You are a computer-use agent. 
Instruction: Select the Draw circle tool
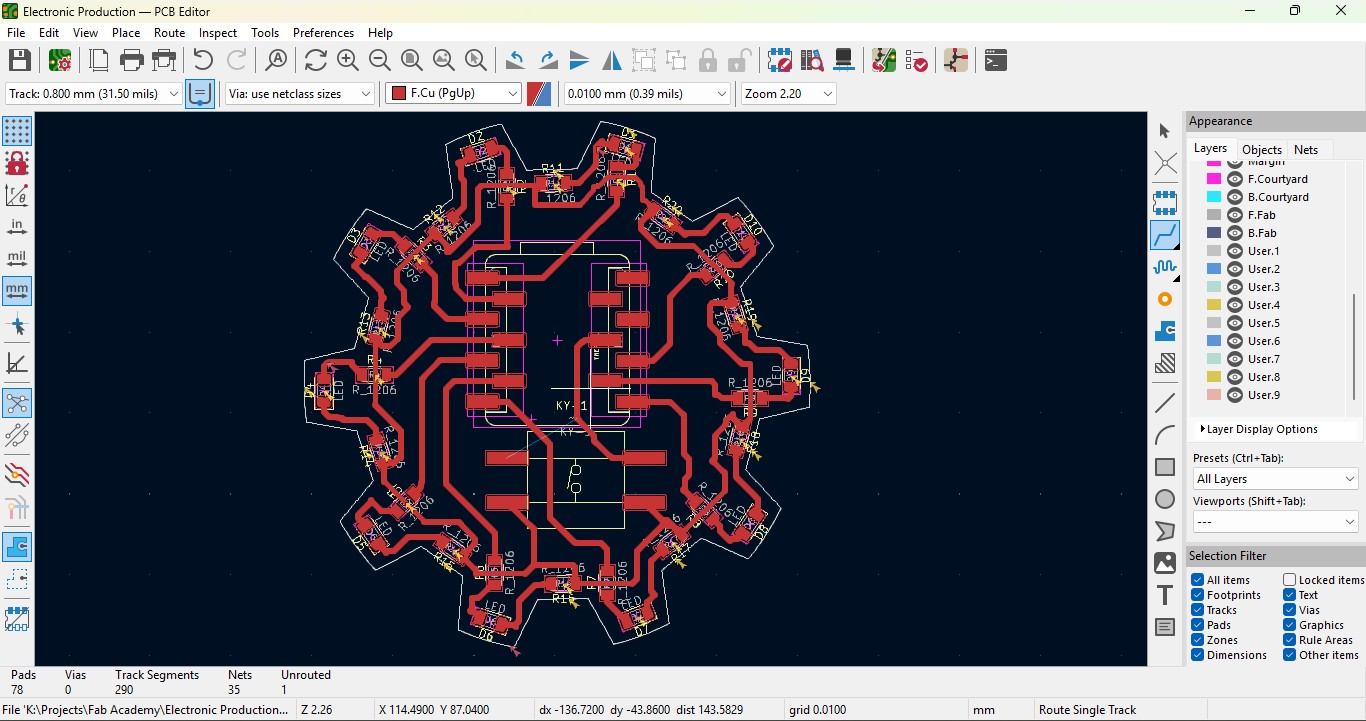[x=1165, y=499]
